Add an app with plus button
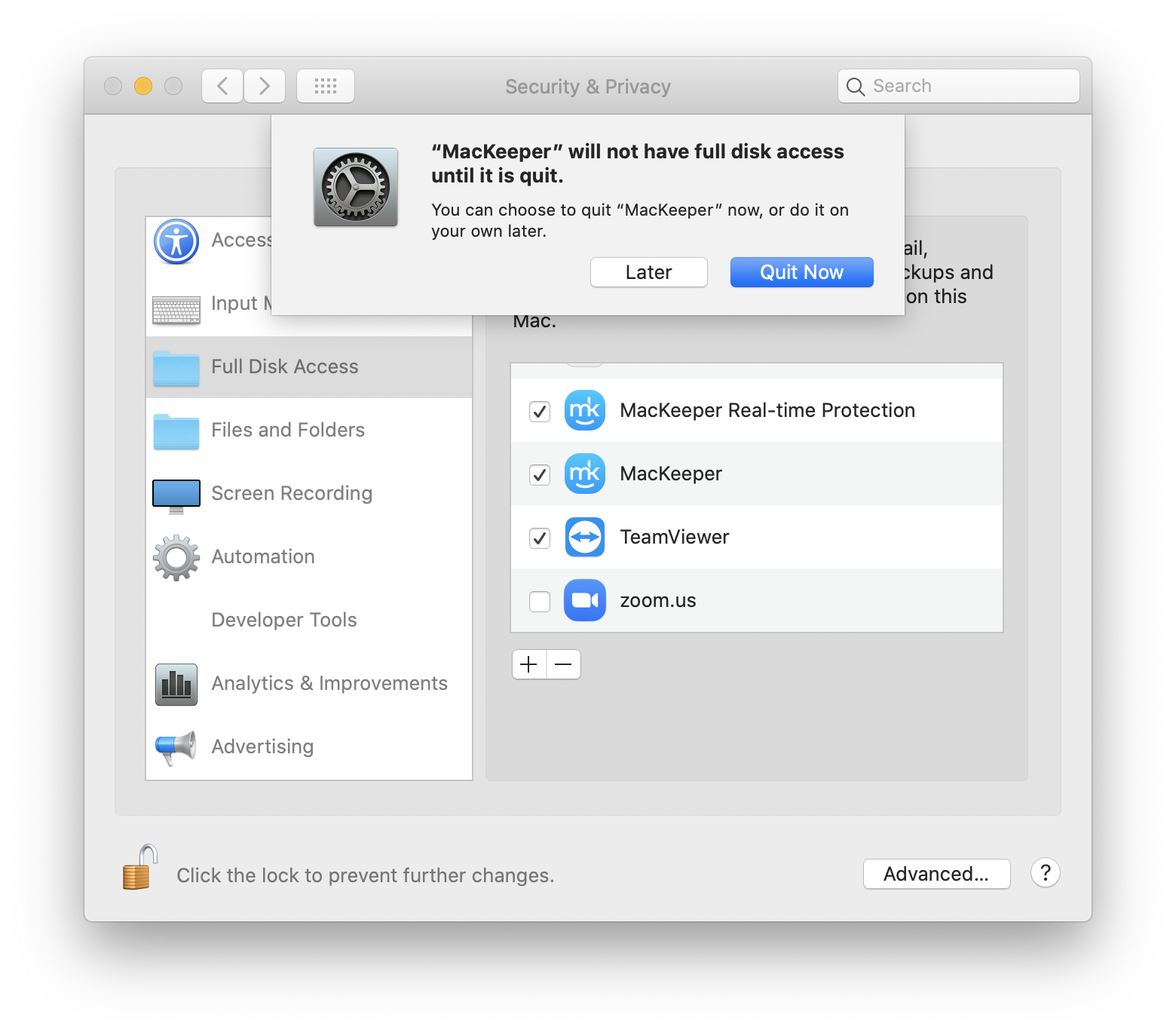 tap(529, 664)
